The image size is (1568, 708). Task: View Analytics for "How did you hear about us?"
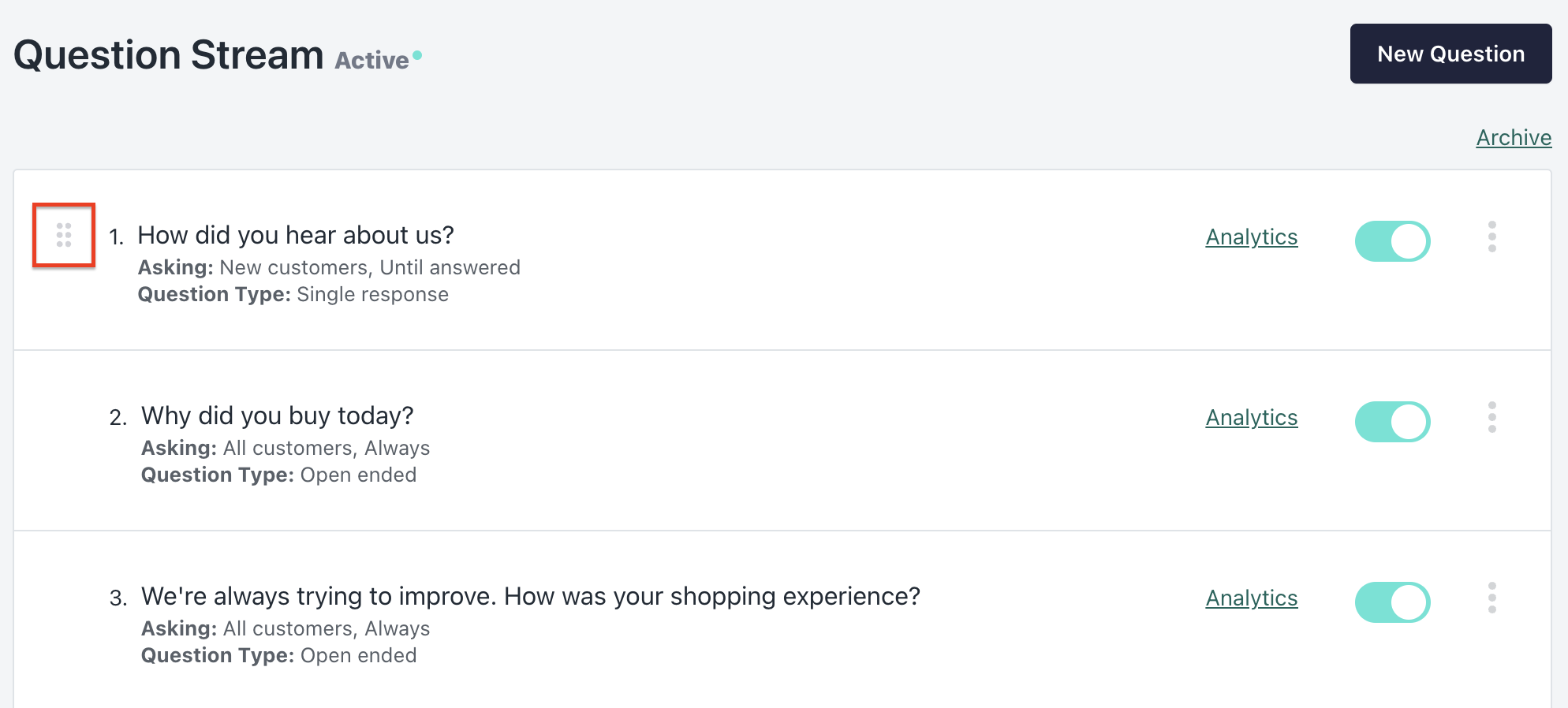click(1251, 237)
